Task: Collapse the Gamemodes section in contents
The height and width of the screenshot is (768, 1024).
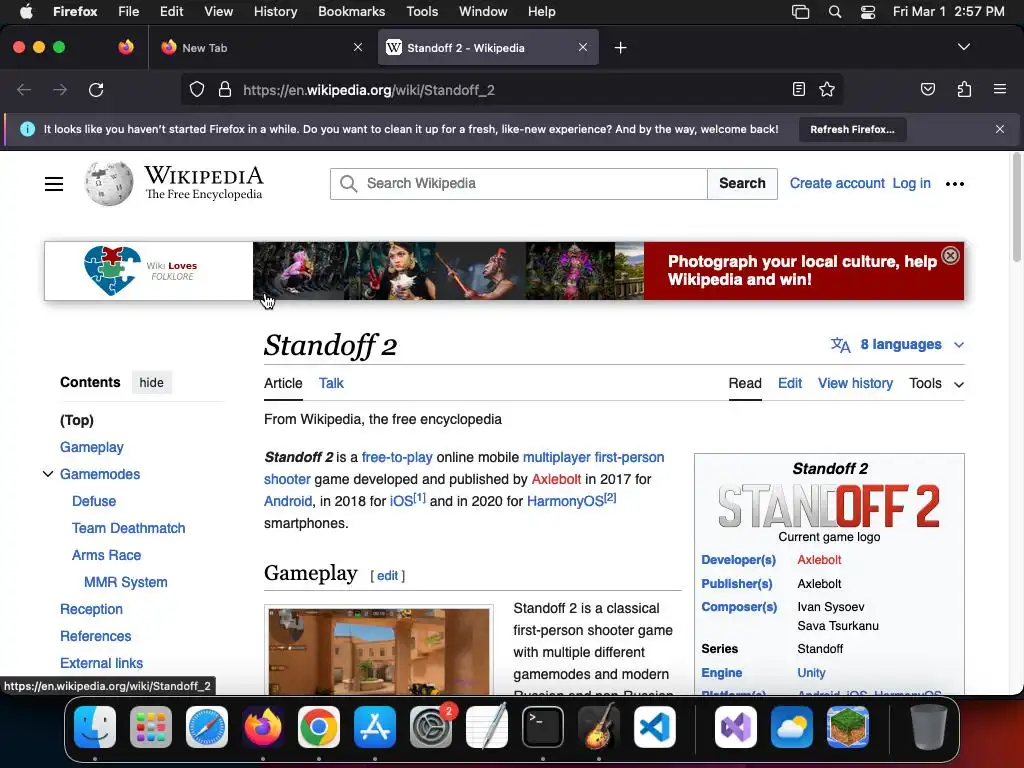Action: pos(48,474)
